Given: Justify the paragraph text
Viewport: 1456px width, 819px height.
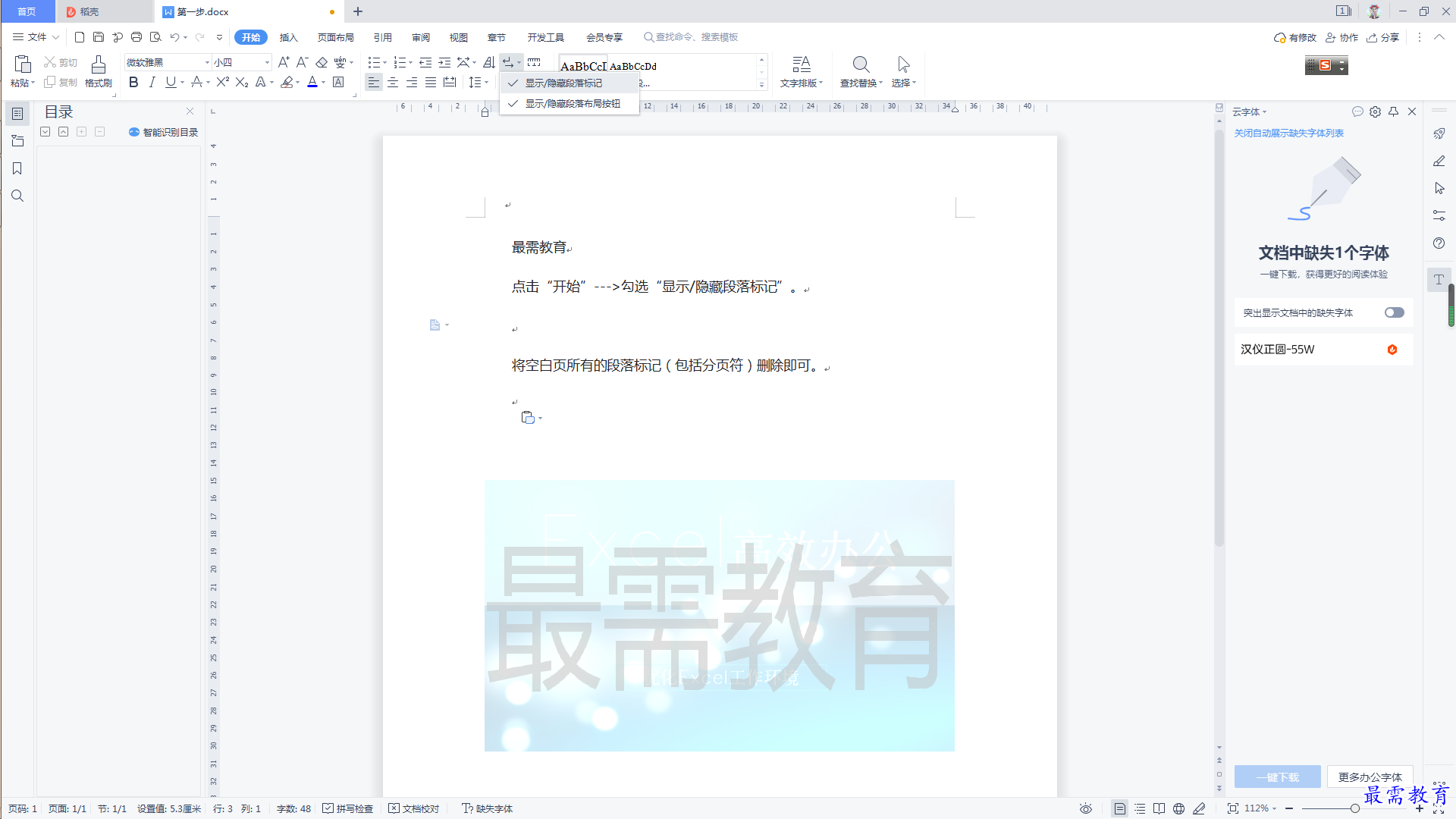Looking at the screenshot, I should 431,82.
